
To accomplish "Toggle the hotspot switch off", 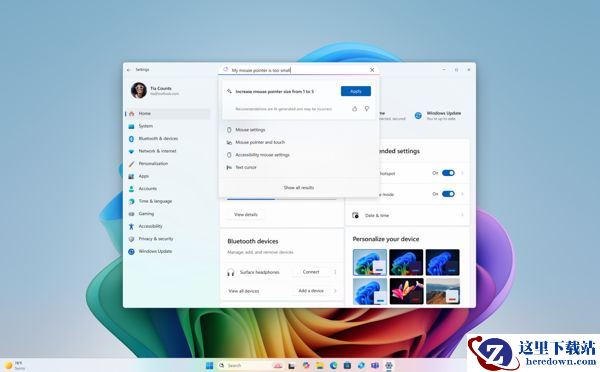I will click(448, 173).
